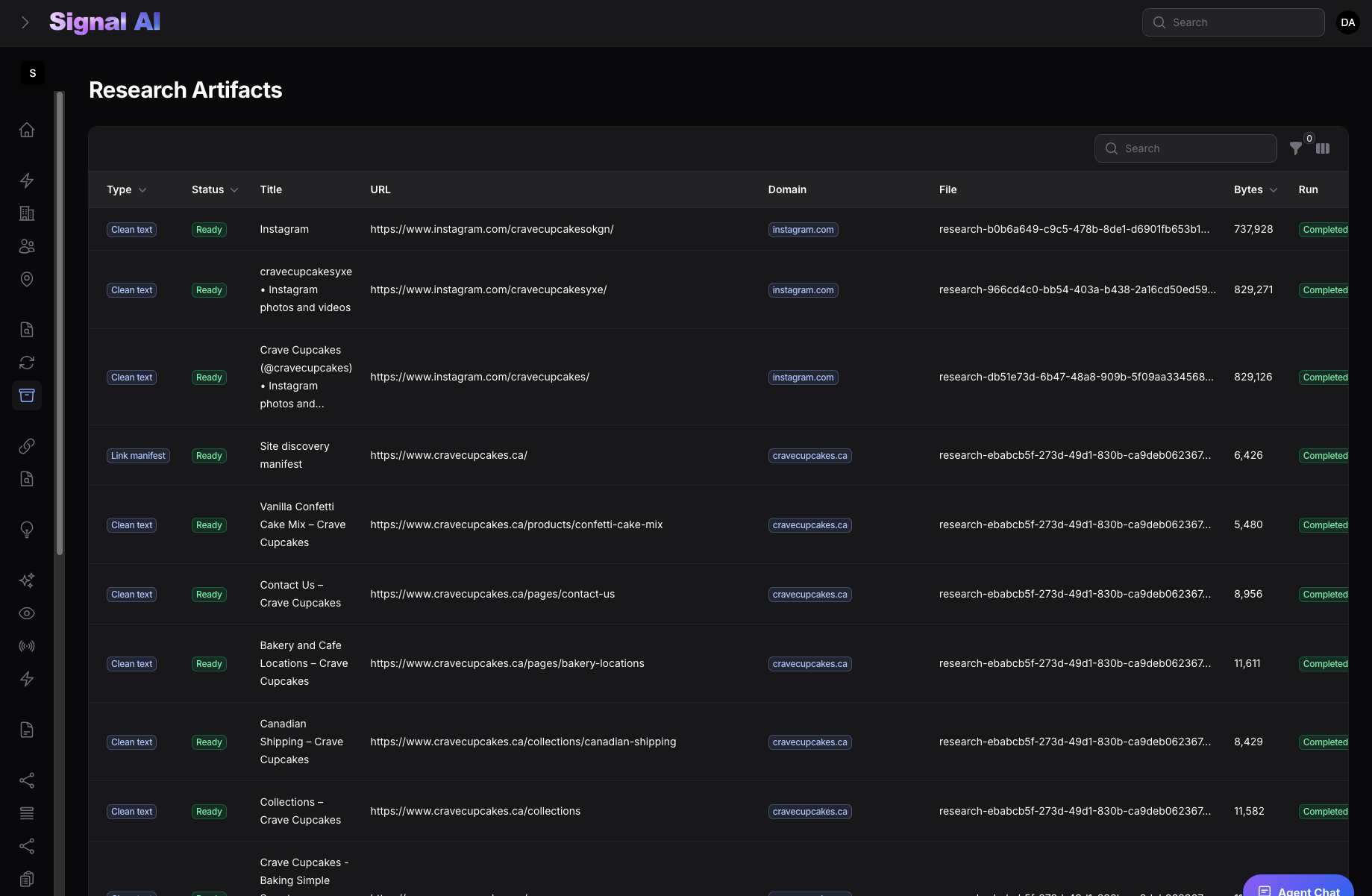Click the research-b0b6a649 file name
The height and width of the screenshot is (896, 1372).
pyautogui.click(x=1074, y=229)
